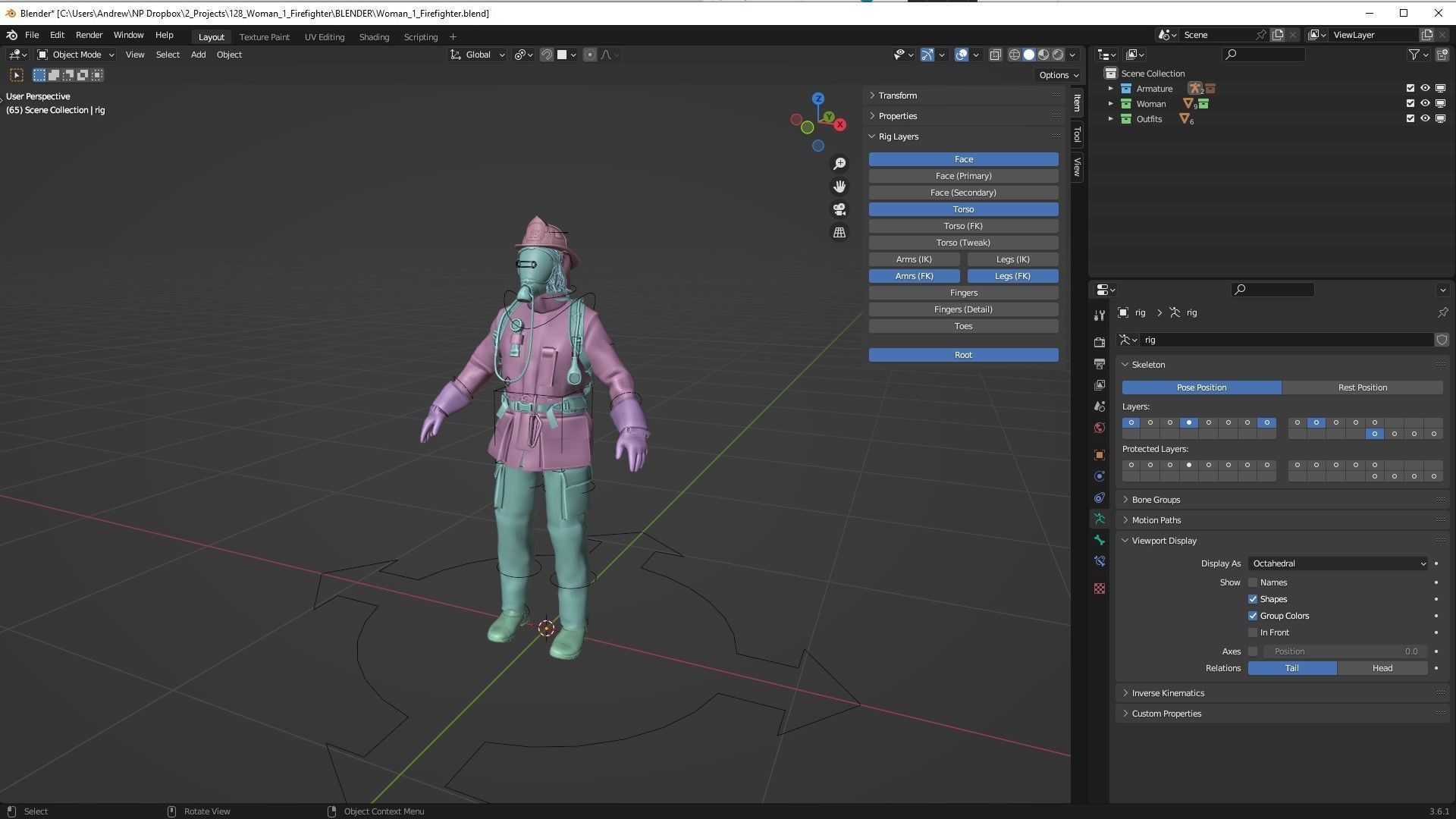Toggle the Fingers (Detail) rig layer
Image resolution: width=1456 pixels, height=819 pixels.
coord(963,309)
